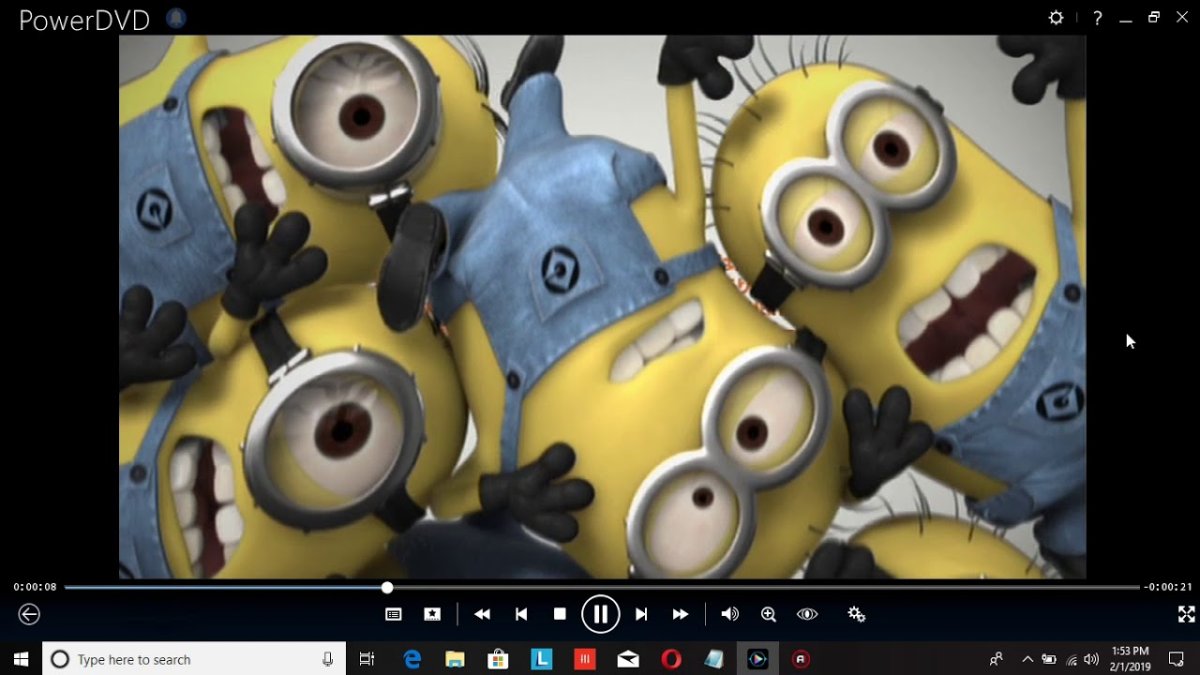Activate the search microphone icon
The image size is (1200, 675).
click(328, 659)
